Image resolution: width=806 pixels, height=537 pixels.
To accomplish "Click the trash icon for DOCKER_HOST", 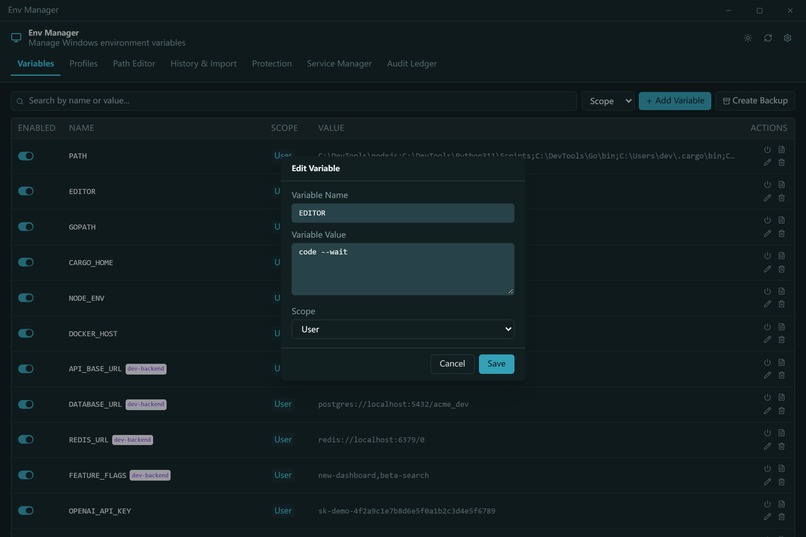I will tap(781, 340).
